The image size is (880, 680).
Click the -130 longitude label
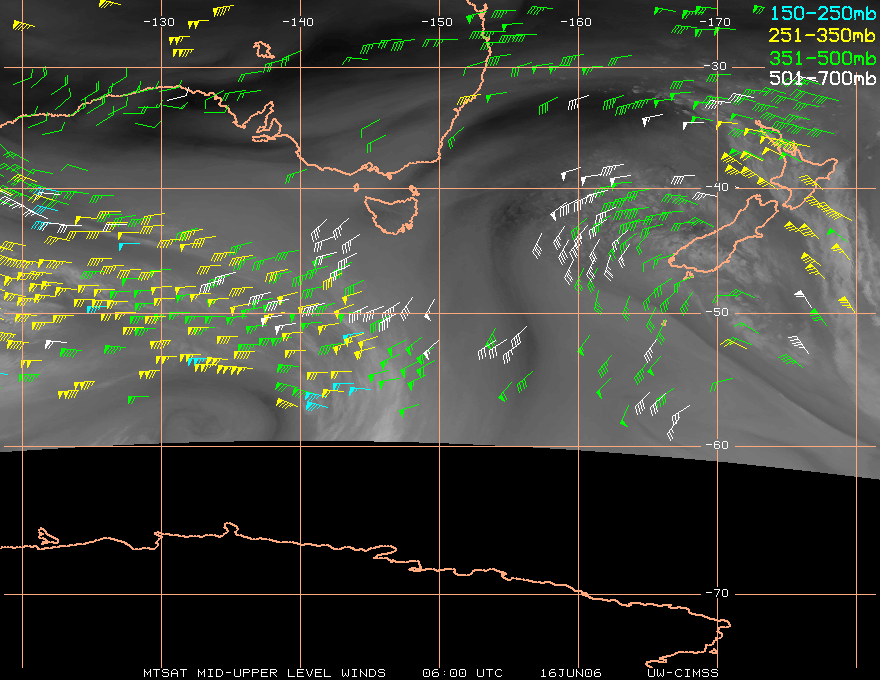pos(159,22)
